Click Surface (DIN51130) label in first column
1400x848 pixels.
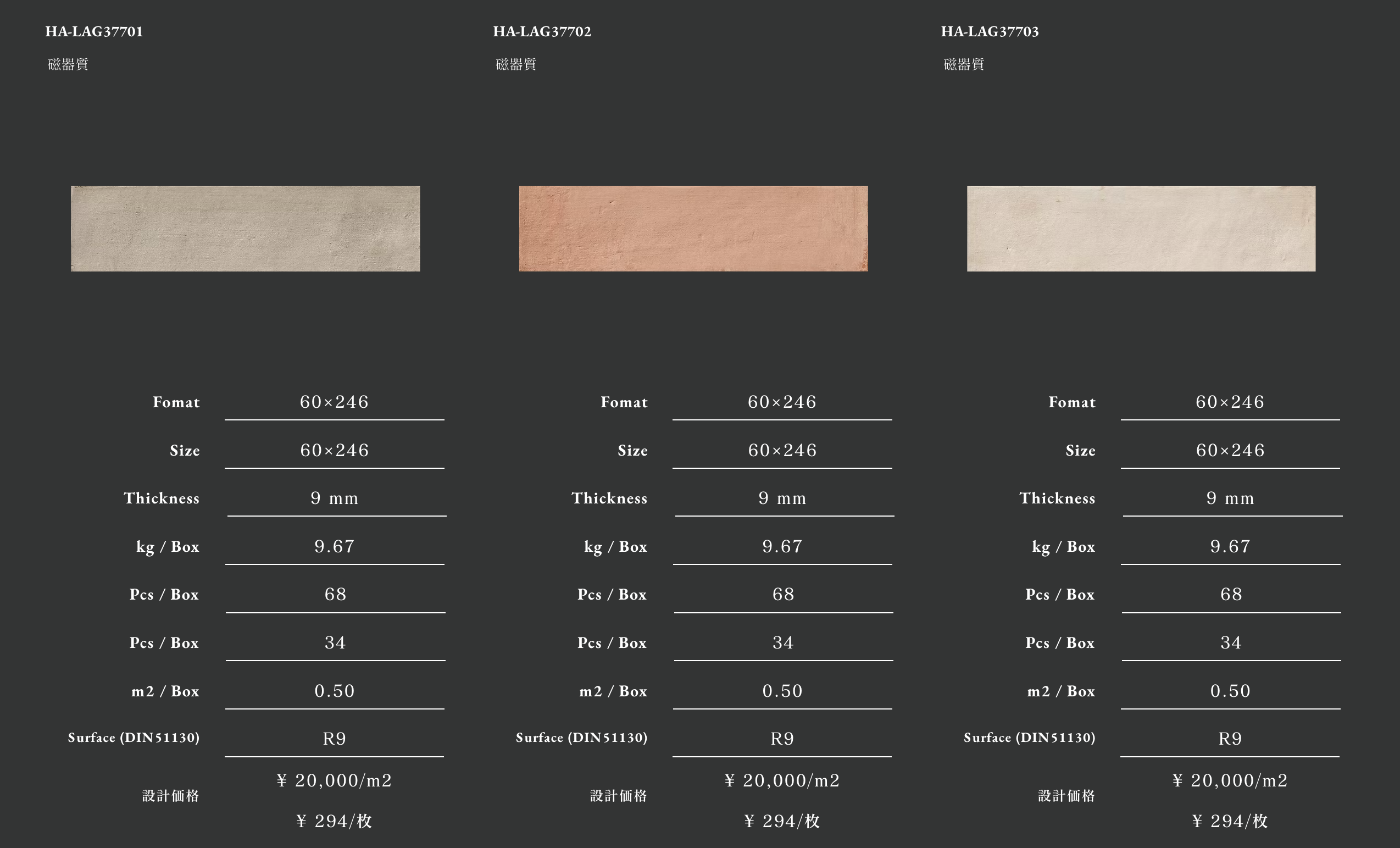(134, 738)
